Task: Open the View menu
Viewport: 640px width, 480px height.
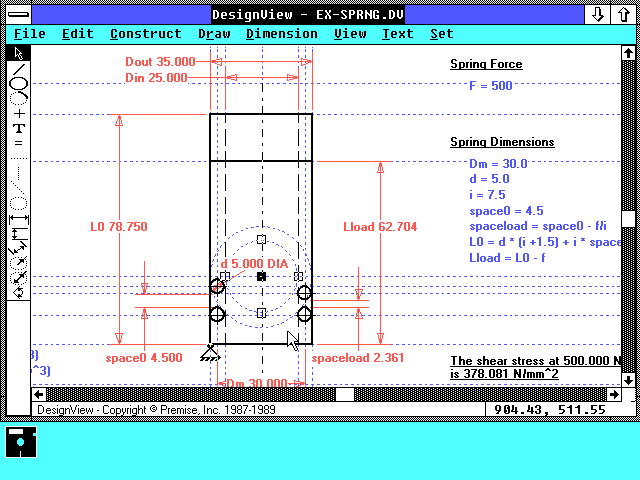Action: [x=350, y=34]
